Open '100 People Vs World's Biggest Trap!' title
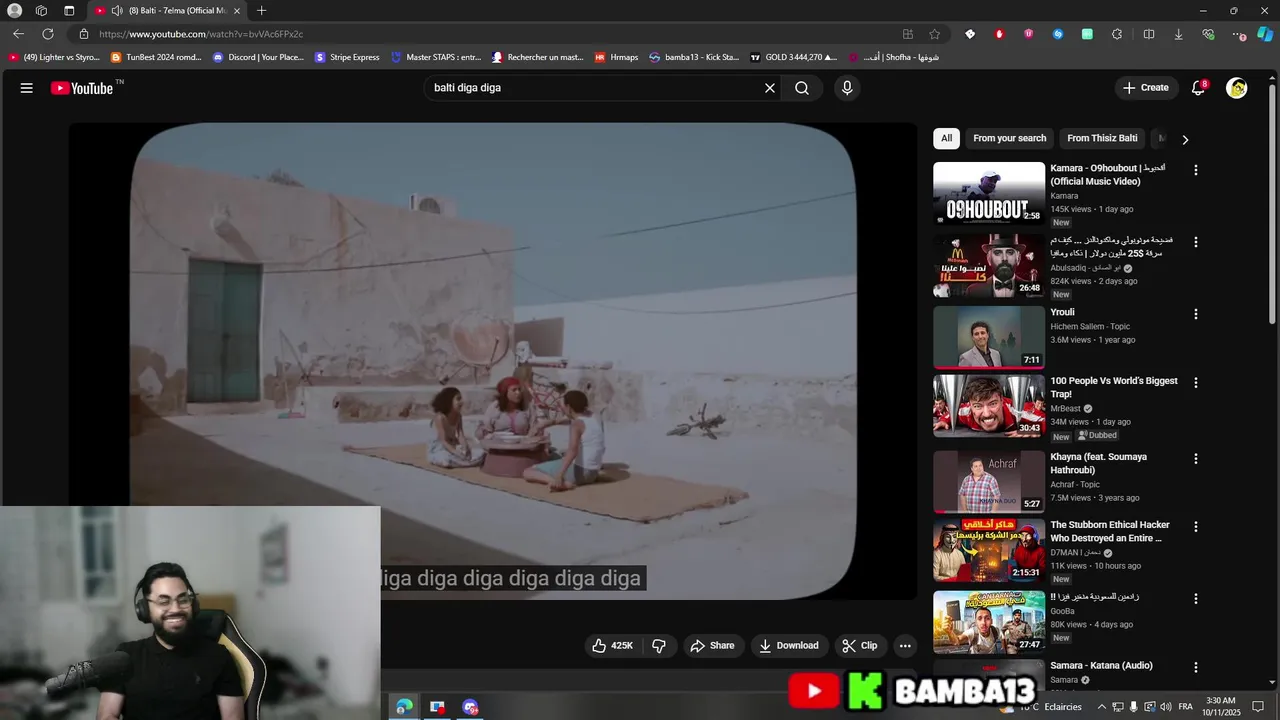This screenshot has width=1280, height=720. coord(1114,387)
